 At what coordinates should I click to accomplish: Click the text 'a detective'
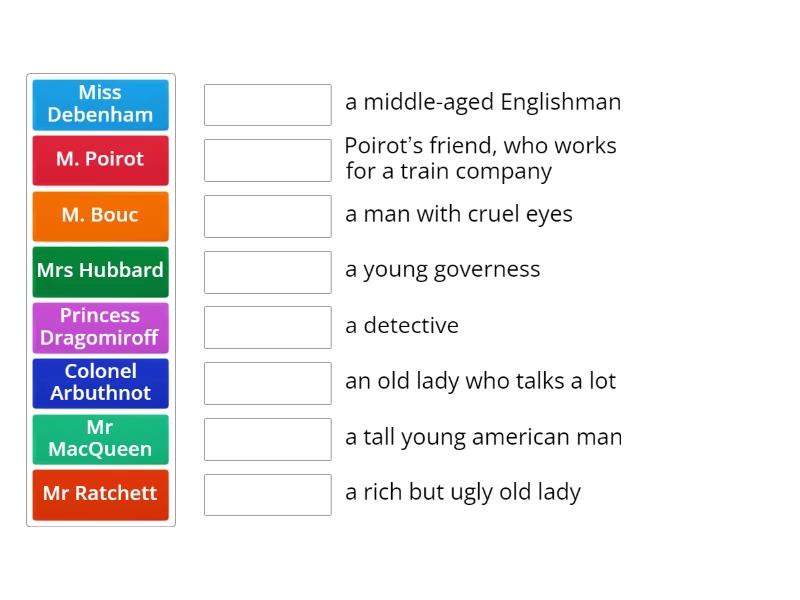(x=401, y=326)
